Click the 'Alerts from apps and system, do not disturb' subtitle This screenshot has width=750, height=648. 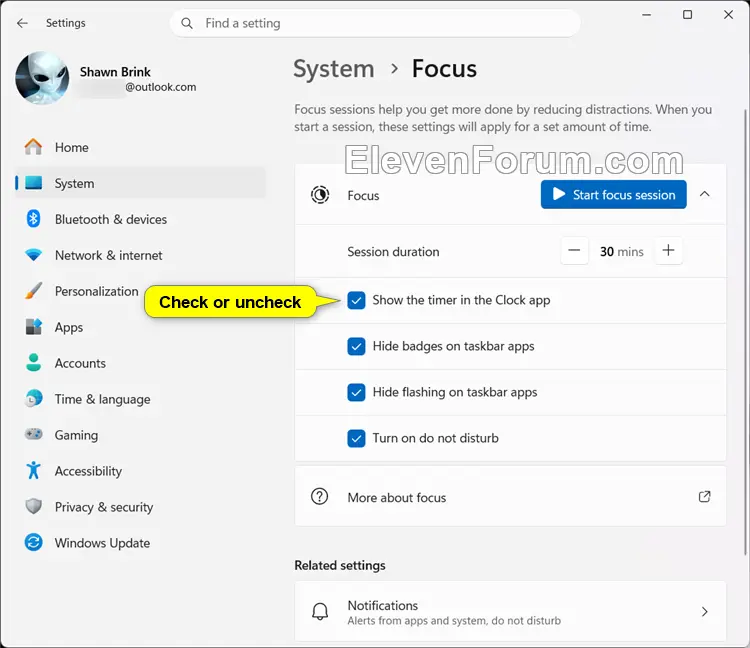[454, 621]
